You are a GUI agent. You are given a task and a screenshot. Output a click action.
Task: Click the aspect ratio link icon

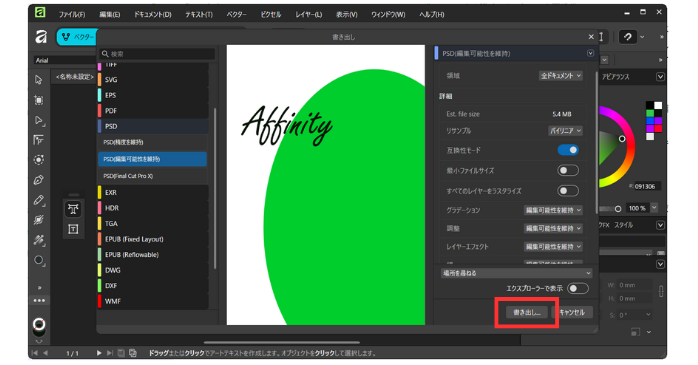(x=661, y=291)
